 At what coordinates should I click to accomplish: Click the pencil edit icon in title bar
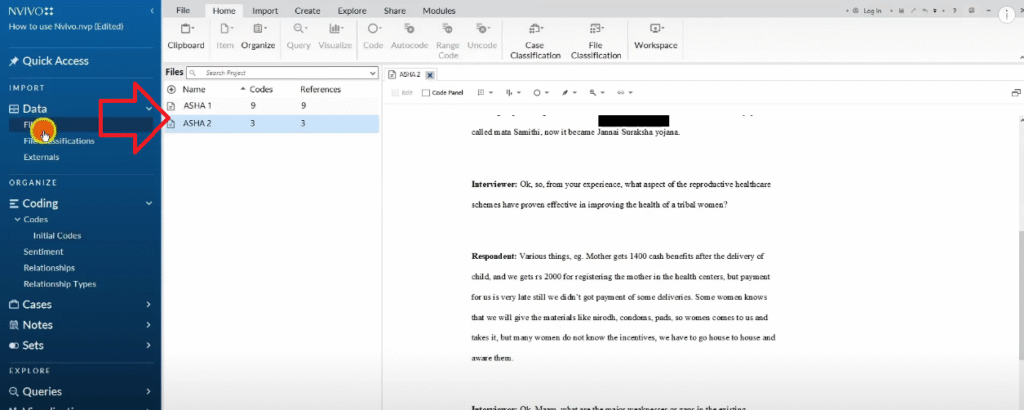click(x=913, y=10)
